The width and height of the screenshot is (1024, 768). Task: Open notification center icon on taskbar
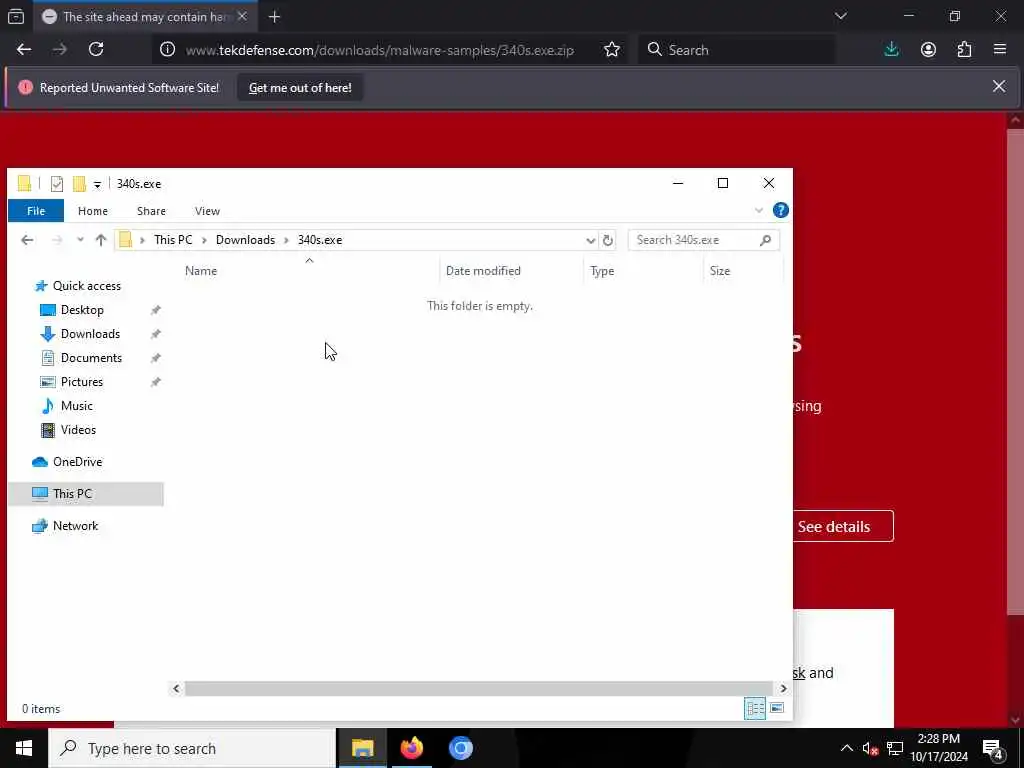click(993, 749)
